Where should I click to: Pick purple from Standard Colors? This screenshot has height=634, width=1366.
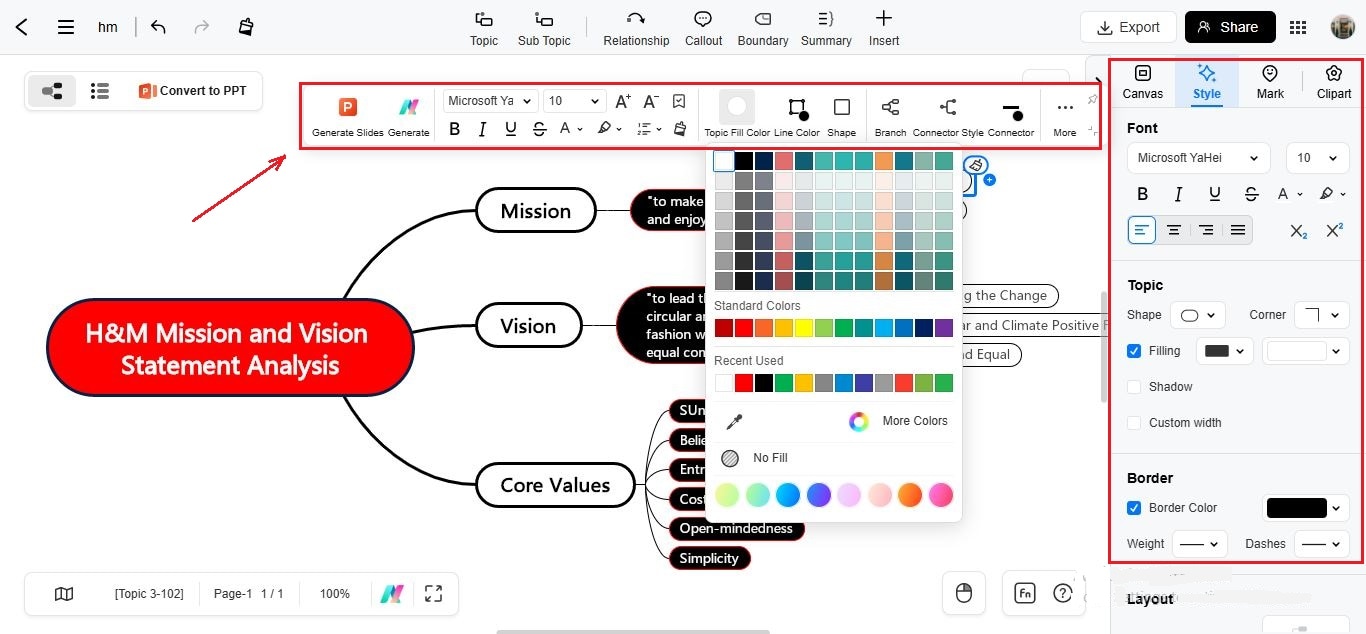click(x=944, y=328)
